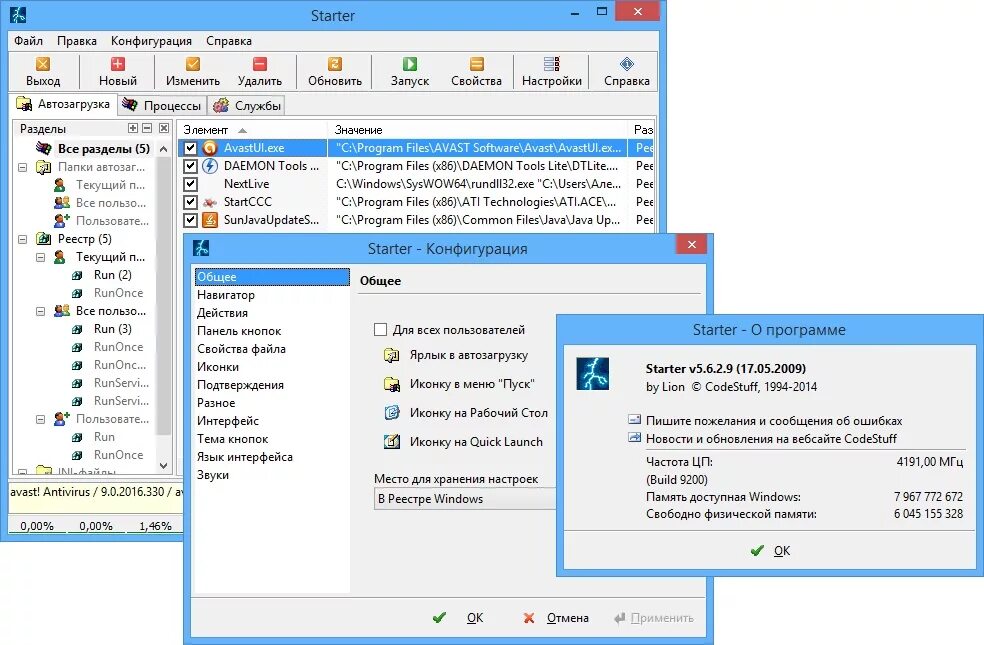Click the tree scrollbar up arrow
This screenshot has height=645, width=984.
click(x=163, y=149)
